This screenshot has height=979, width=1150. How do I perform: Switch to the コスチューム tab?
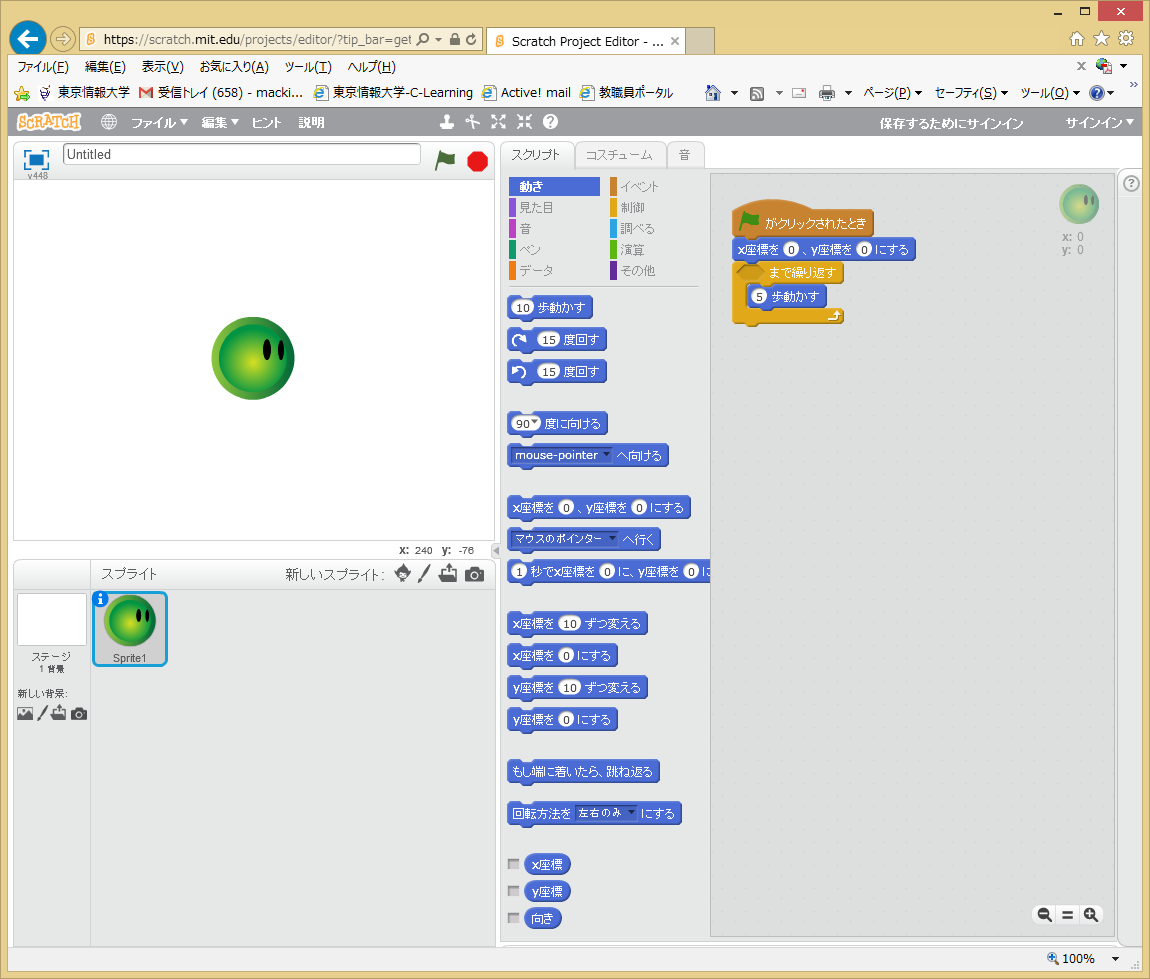pyautogui.click(x=619, y=155)
